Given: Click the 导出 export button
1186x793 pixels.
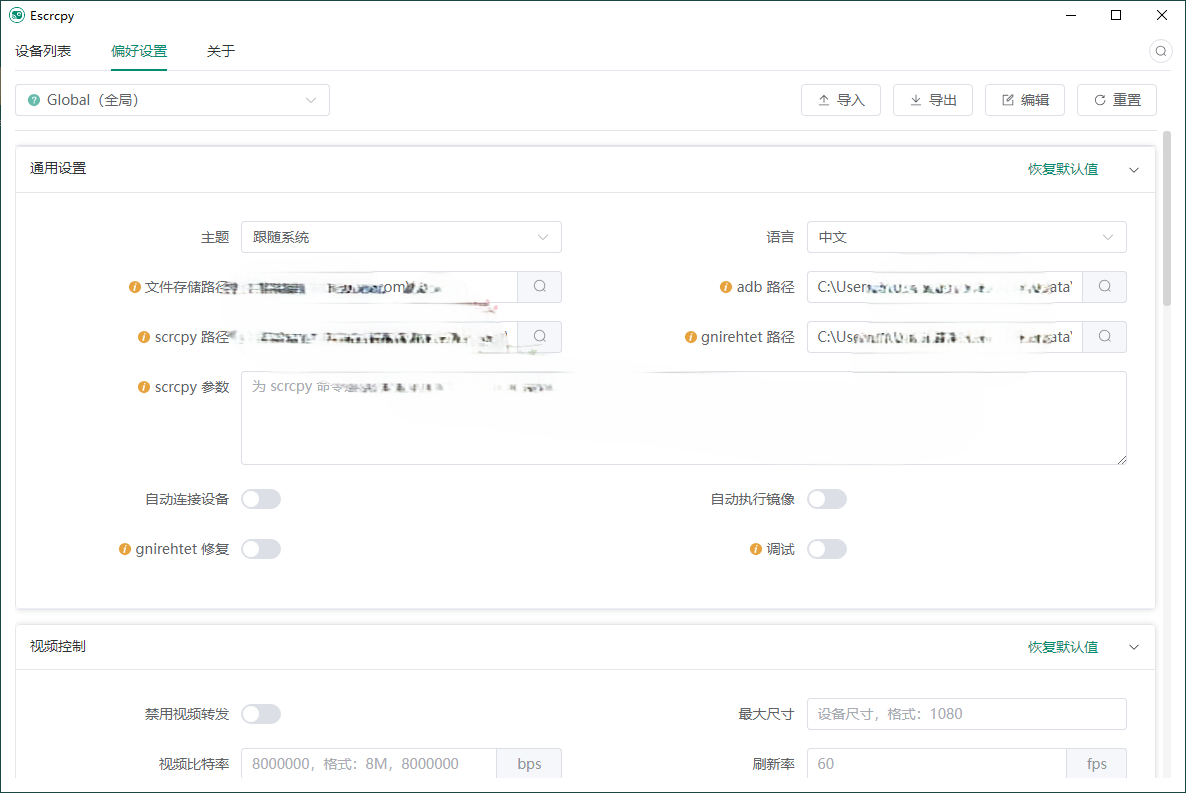Looking at the screenshot, I should (x=933, y=100).
